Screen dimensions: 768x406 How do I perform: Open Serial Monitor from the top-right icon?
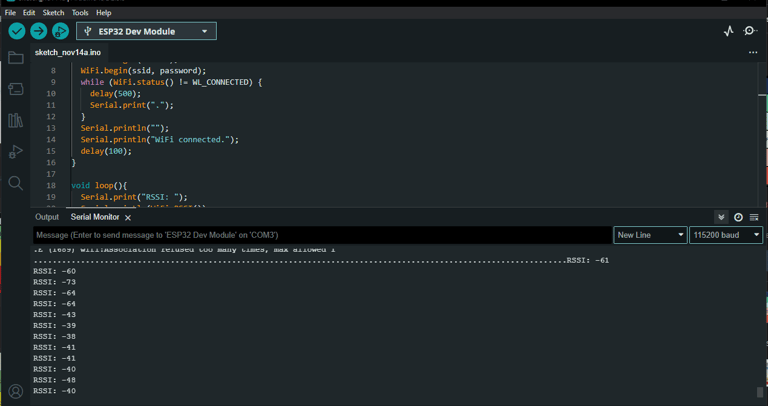coord(751,31)
